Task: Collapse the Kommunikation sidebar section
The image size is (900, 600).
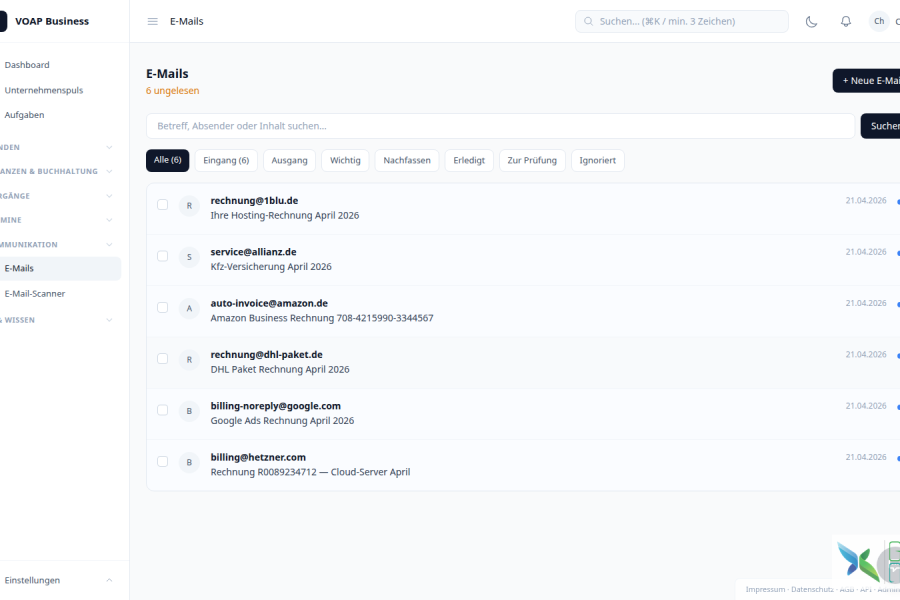Action: 109,245
